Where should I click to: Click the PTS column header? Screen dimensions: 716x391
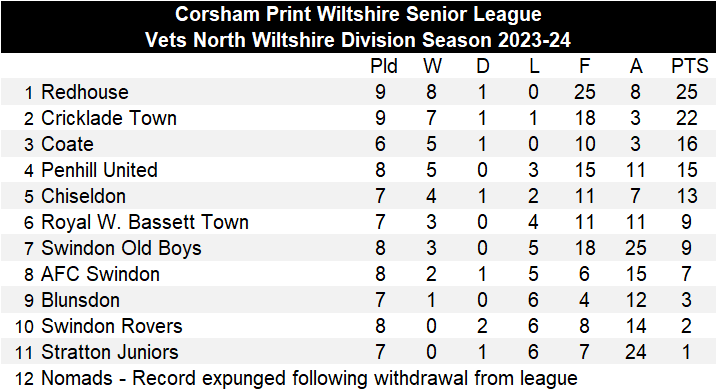[x=690, y=67]
